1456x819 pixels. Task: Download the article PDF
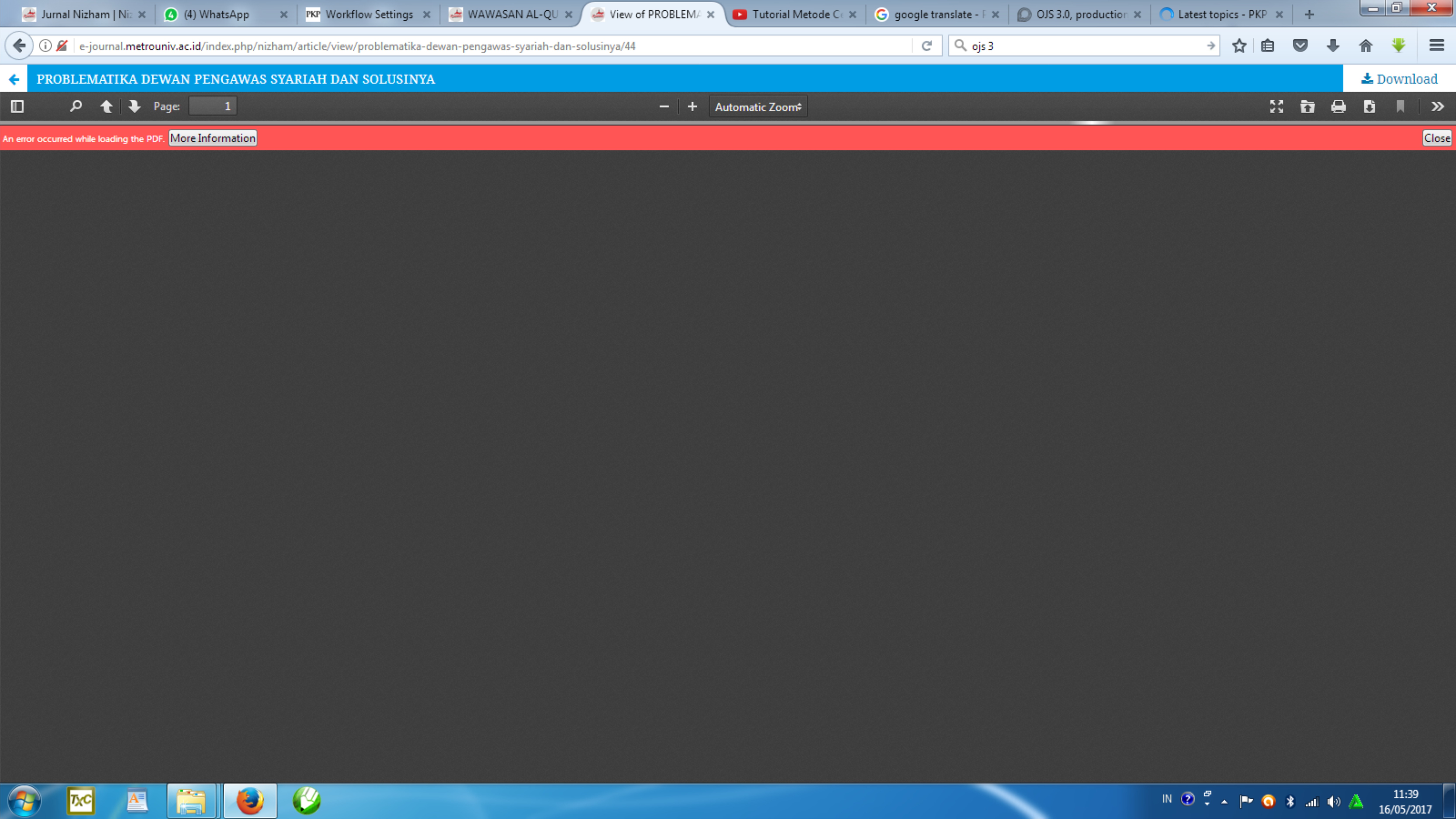1399,79
